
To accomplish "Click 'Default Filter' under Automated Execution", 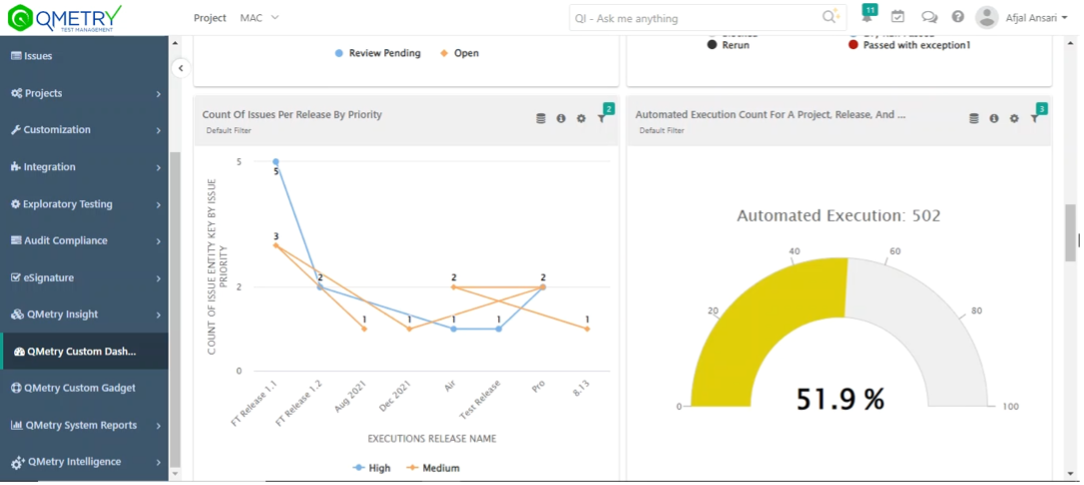I will (x=662, y=130).
